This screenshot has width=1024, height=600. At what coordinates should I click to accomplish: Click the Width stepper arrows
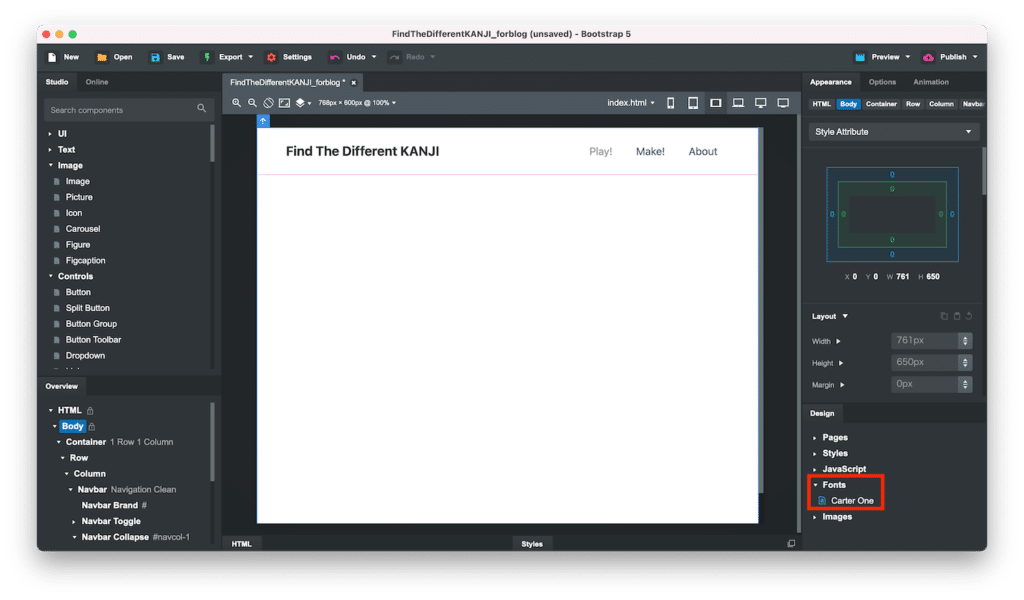pyautogui.click(x=964, y=341)
